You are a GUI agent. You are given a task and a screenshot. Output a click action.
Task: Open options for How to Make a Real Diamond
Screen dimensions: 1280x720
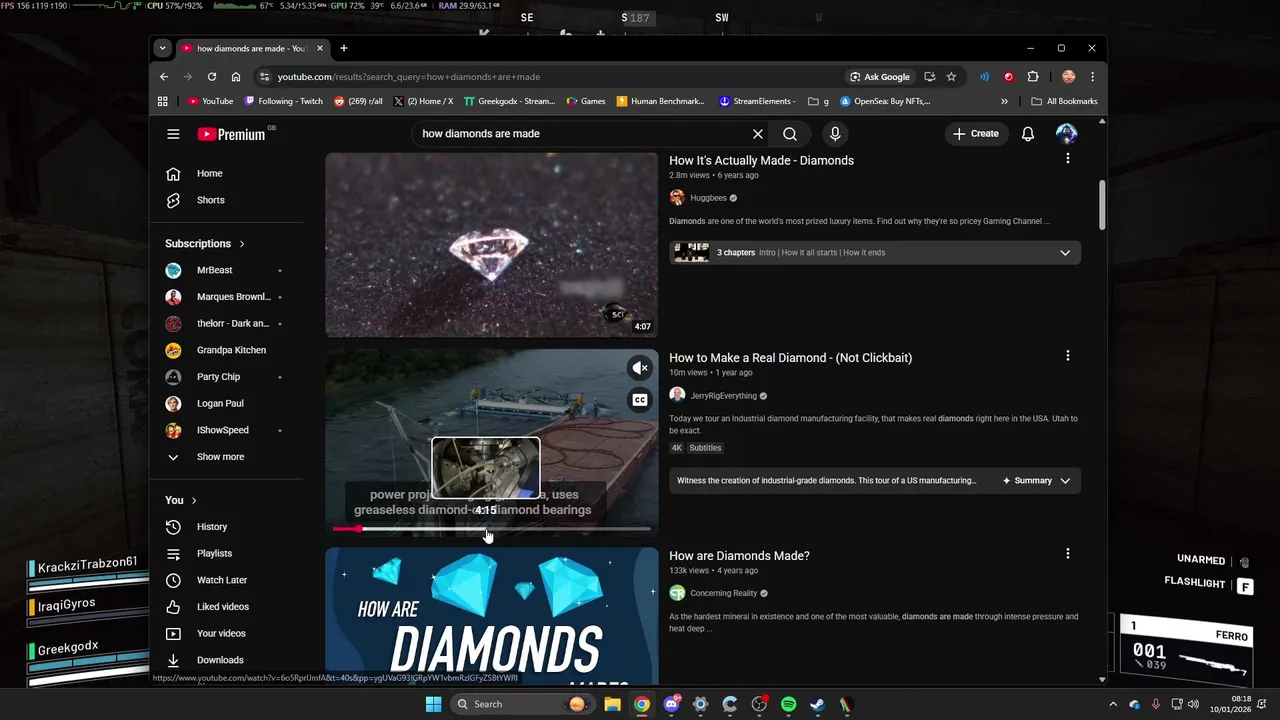tap(1067, 356)
